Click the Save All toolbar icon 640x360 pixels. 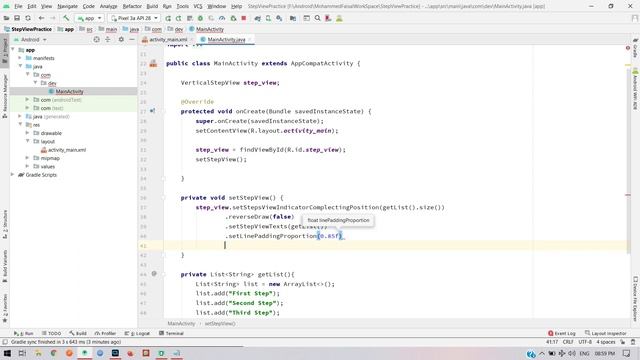pyautogui.click(x=17, y=18)
